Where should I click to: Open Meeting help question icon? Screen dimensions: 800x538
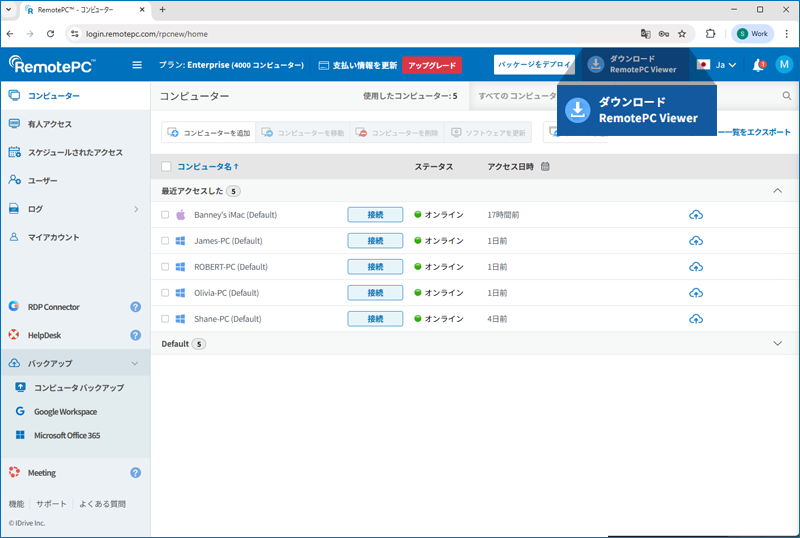(x=135, y=473)
